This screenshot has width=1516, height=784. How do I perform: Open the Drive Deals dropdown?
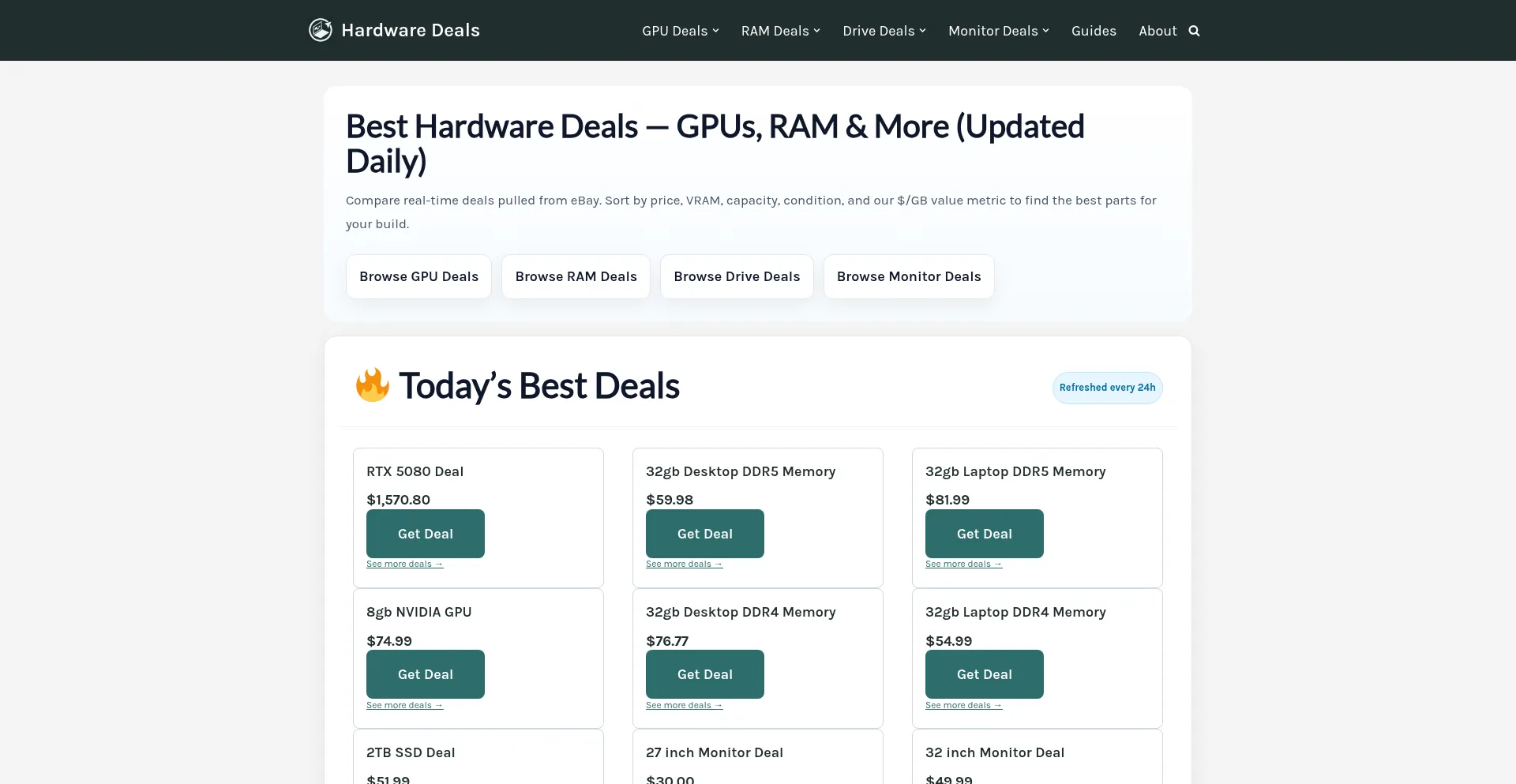884,31
